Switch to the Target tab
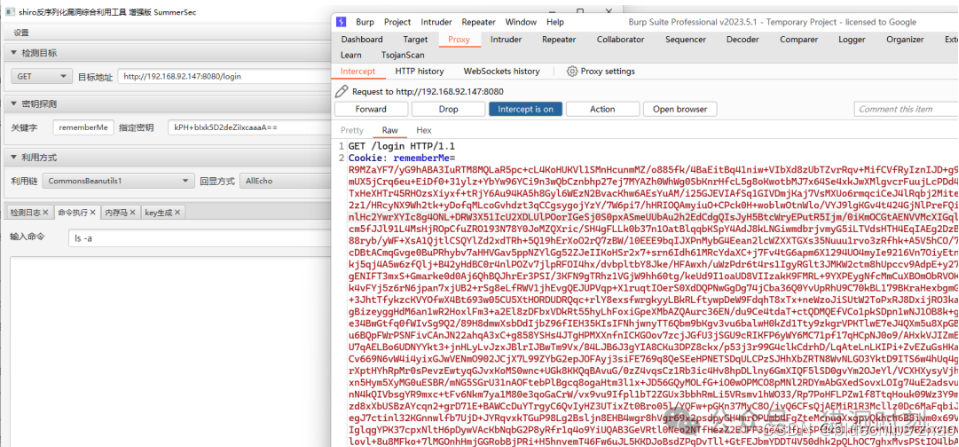This screenshot has width=959, height=447. [x=415, y=39]
